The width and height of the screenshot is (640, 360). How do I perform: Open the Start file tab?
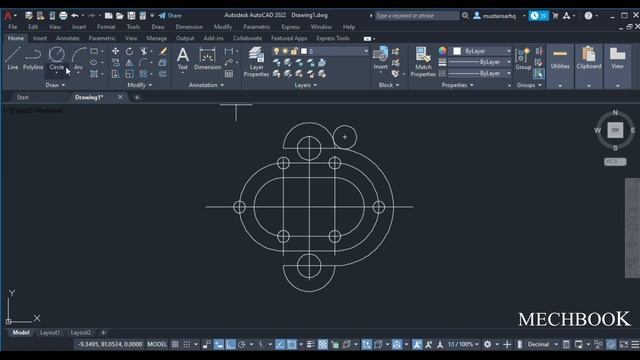[x=23, y=98]
